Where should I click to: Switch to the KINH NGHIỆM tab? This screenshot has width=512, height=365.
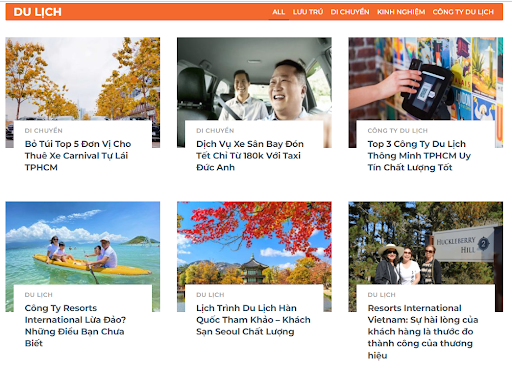tap(401, 12)
